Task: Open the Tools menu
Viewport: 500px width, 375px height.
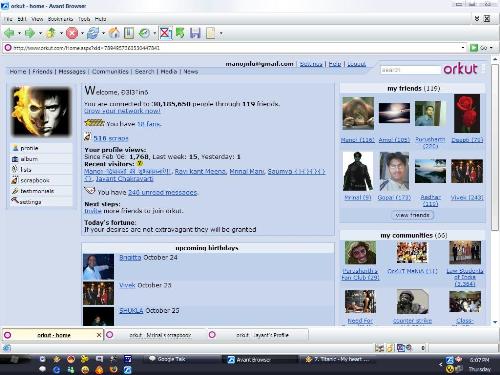Action: click(84, 19)
